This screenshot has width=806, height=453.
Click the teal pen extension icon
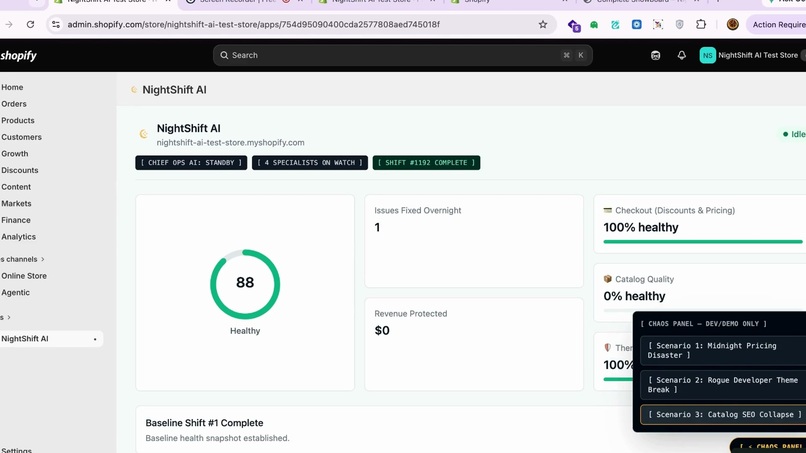(x=615, y=24)
